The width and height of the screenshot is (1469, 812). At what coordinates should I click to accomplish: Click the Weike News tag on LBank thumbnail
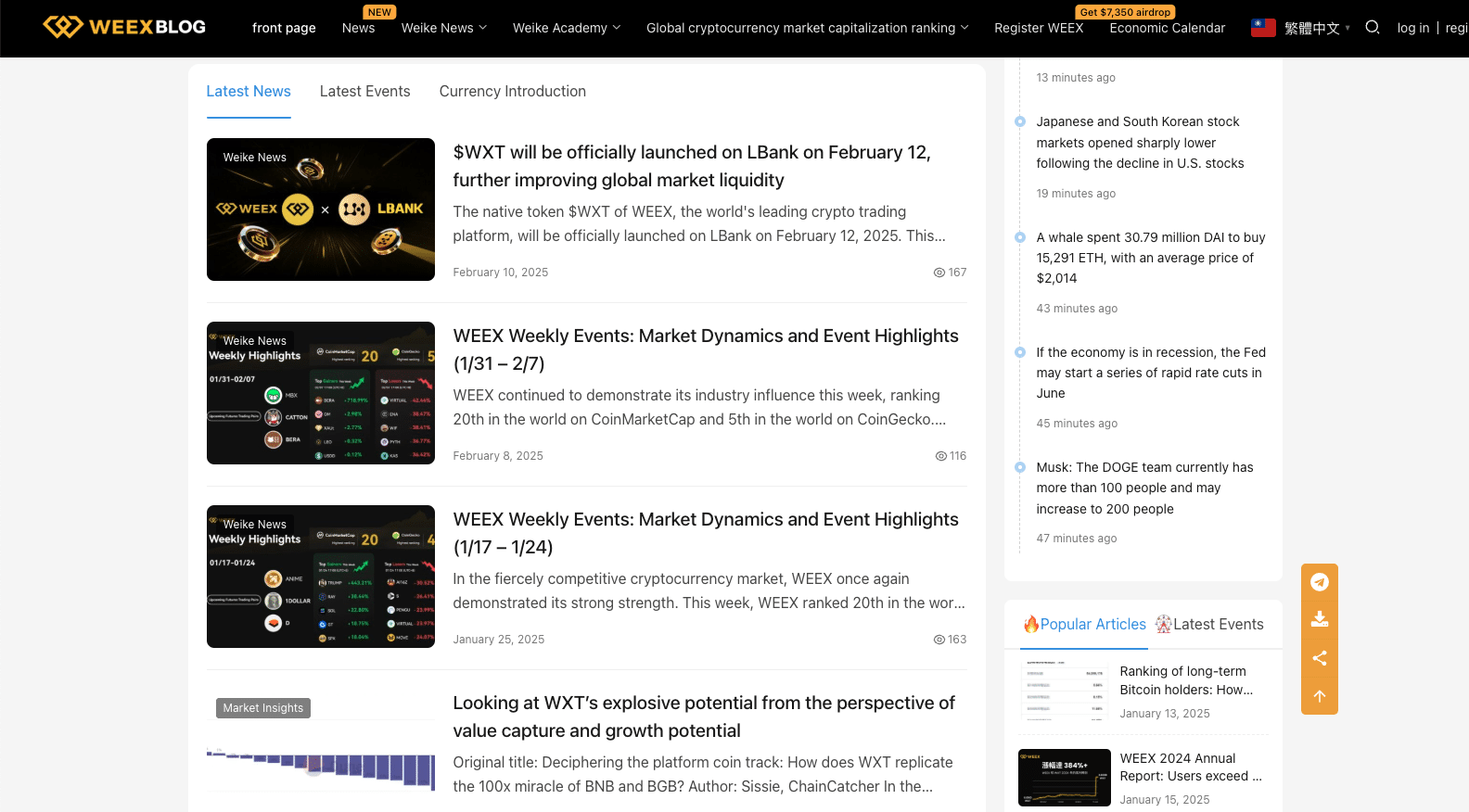tap(255, 158)
